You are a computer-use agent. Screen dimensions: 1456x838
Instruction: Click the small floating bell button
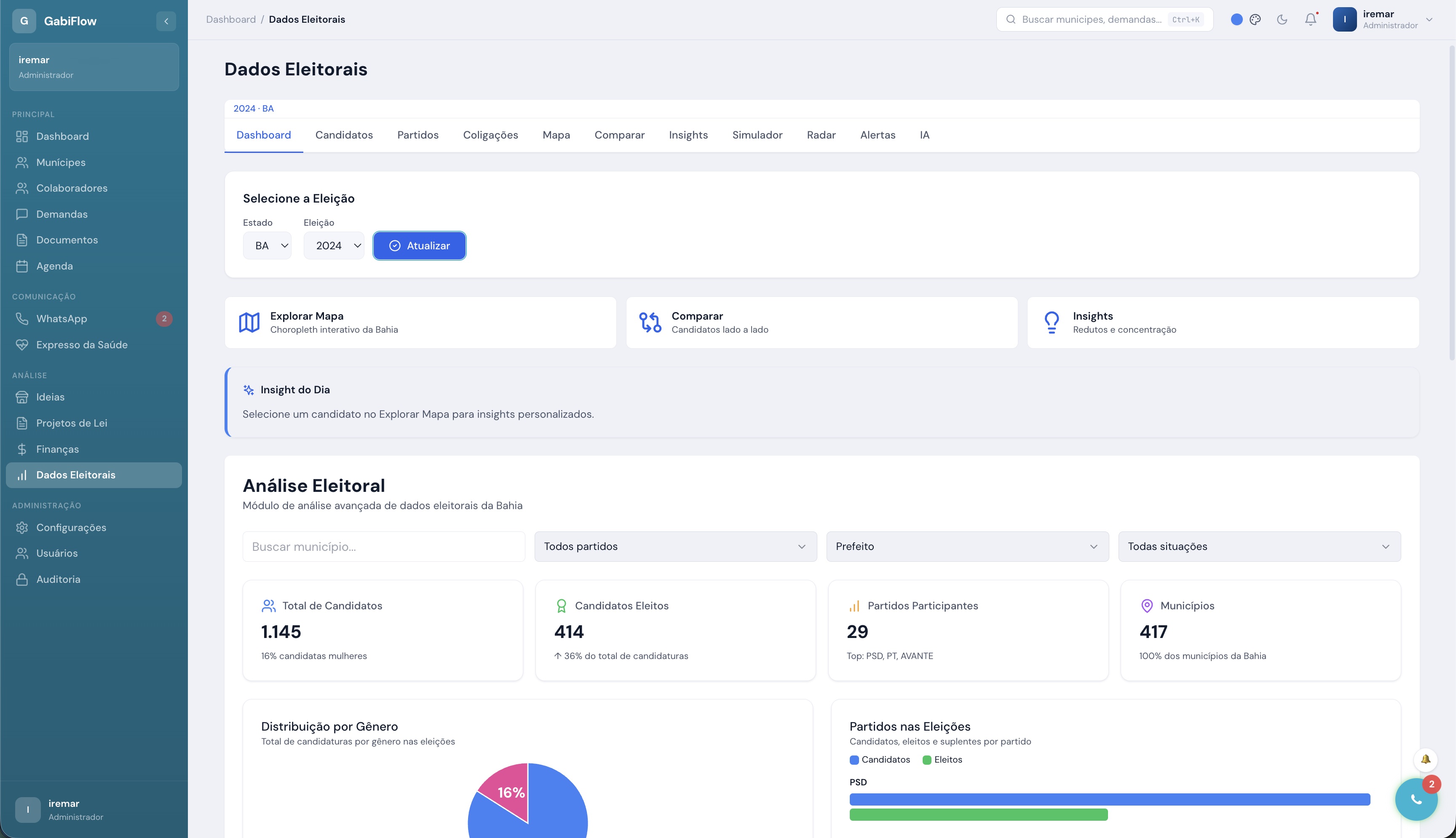[x=1426, y=760]
